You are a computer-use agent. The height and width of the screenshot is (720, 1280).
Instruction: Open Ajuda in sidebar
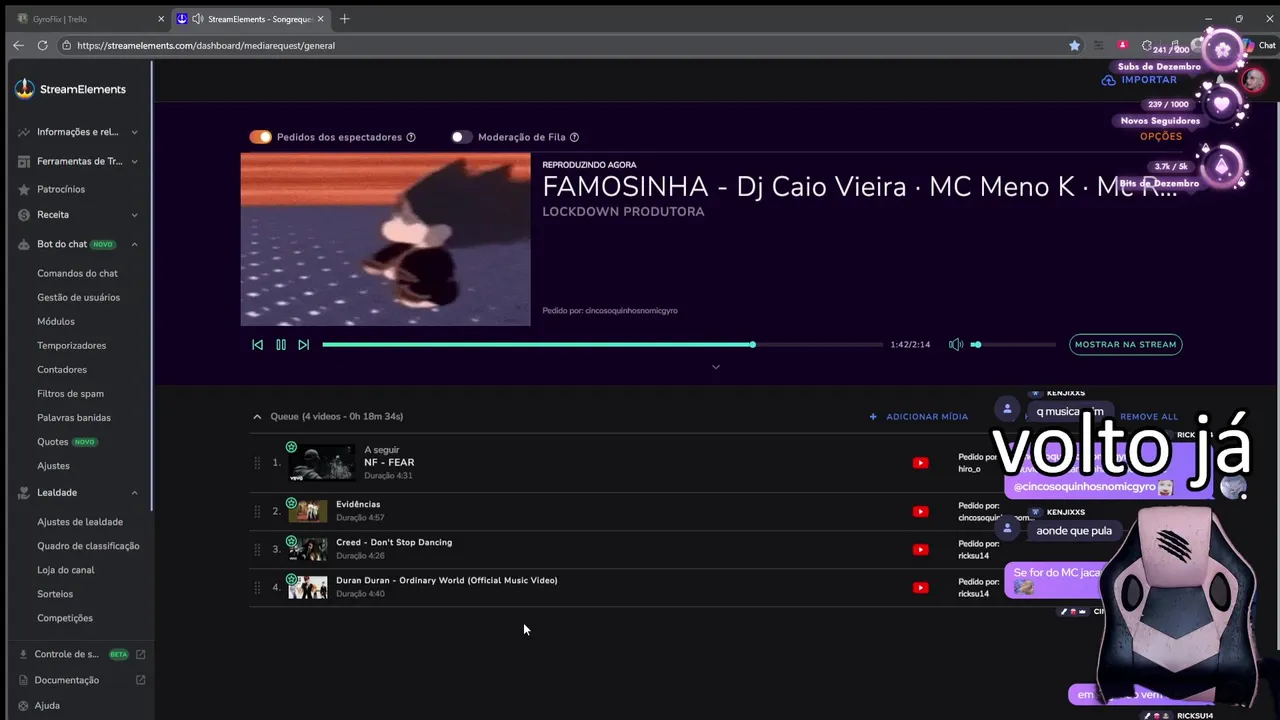click(x=47, y=706)
